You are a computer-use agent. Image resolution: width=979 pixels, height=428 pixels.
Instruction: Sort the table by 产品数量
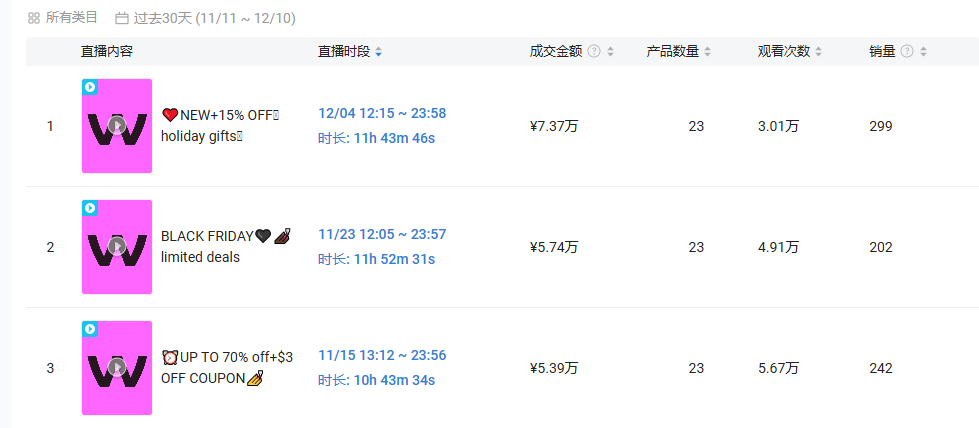pyautogui.click(x=708, y=52)
